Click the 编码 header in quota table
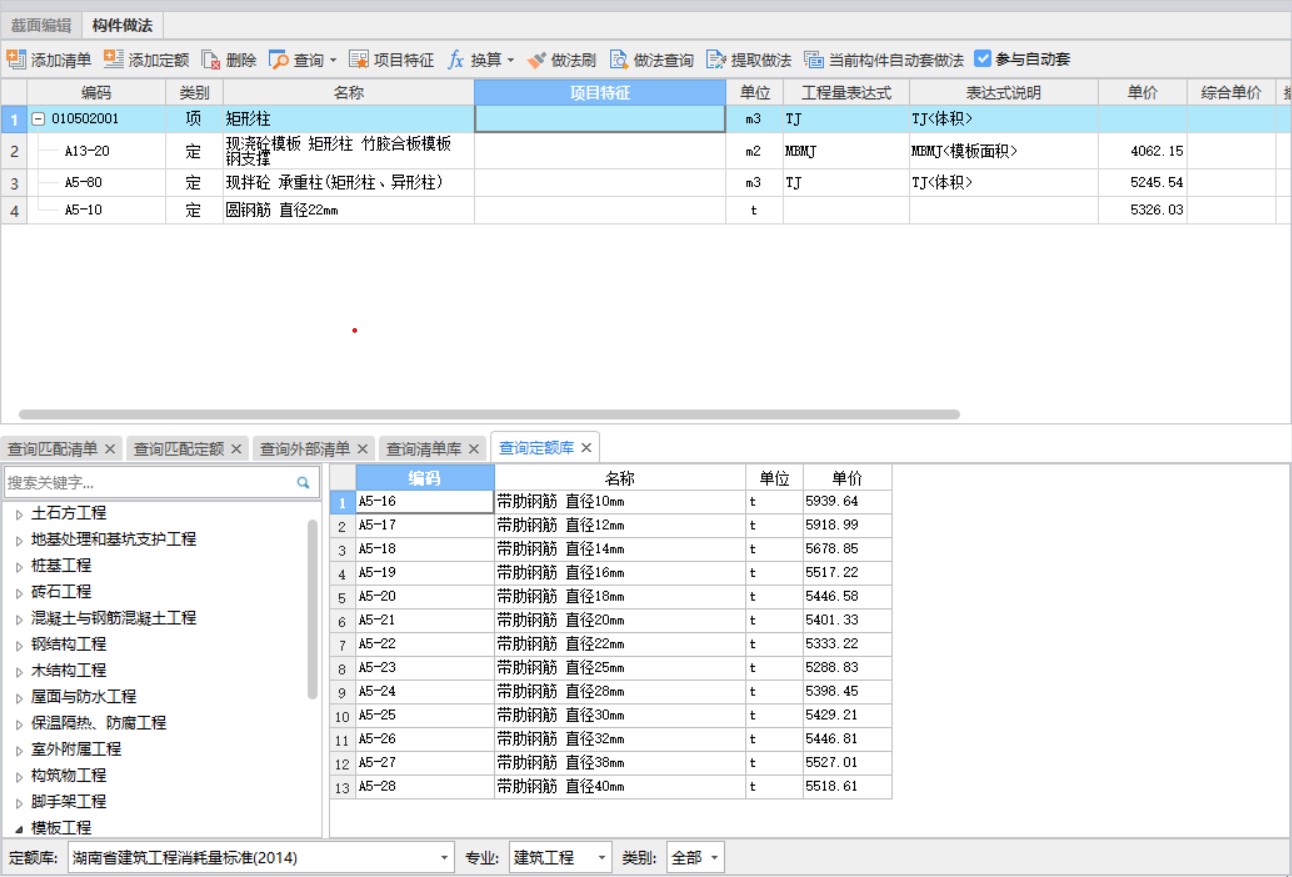 pyautogui.click(x=425, y=478)
